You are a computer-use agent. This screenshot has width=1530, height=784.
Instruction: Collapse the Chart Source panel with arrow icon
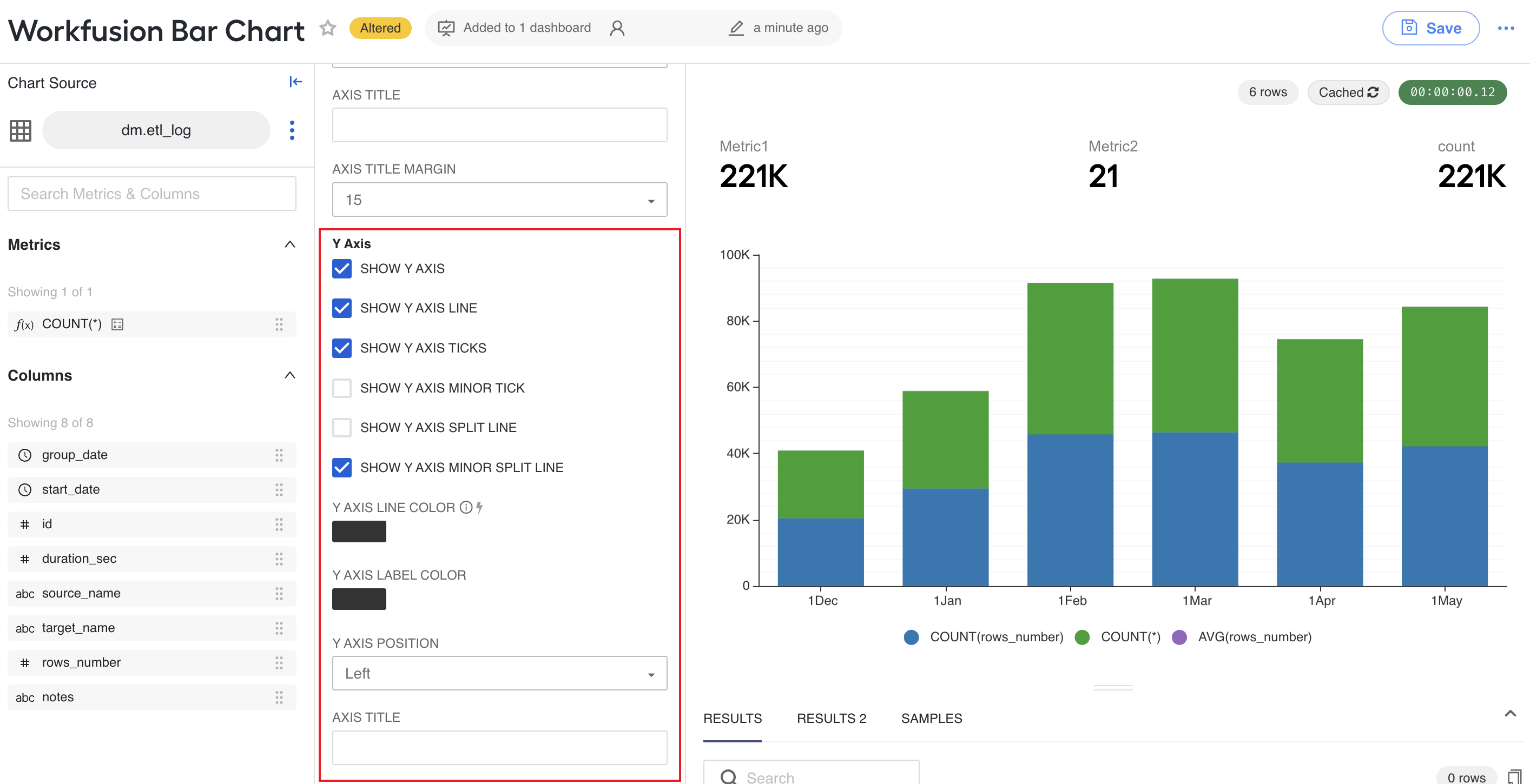pyautogui.click(x=295, y=82)
